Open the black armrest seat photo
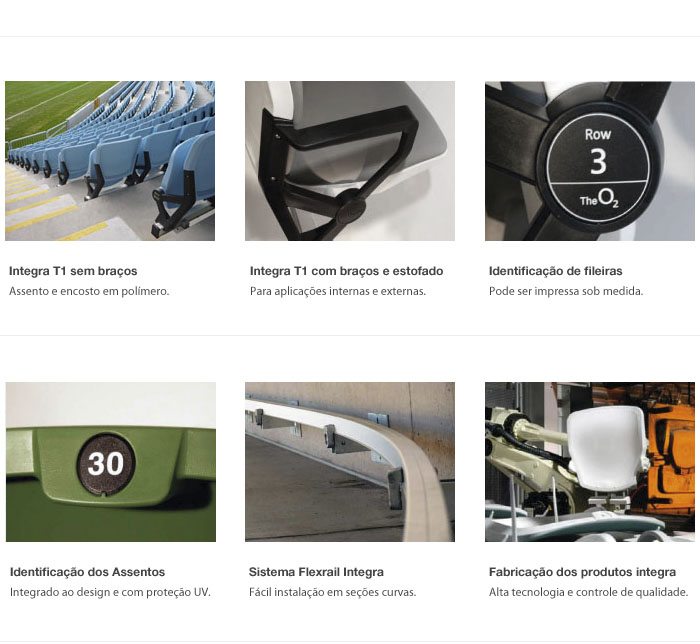This screenshot has width=700, height=644. [x=350, y=161]
